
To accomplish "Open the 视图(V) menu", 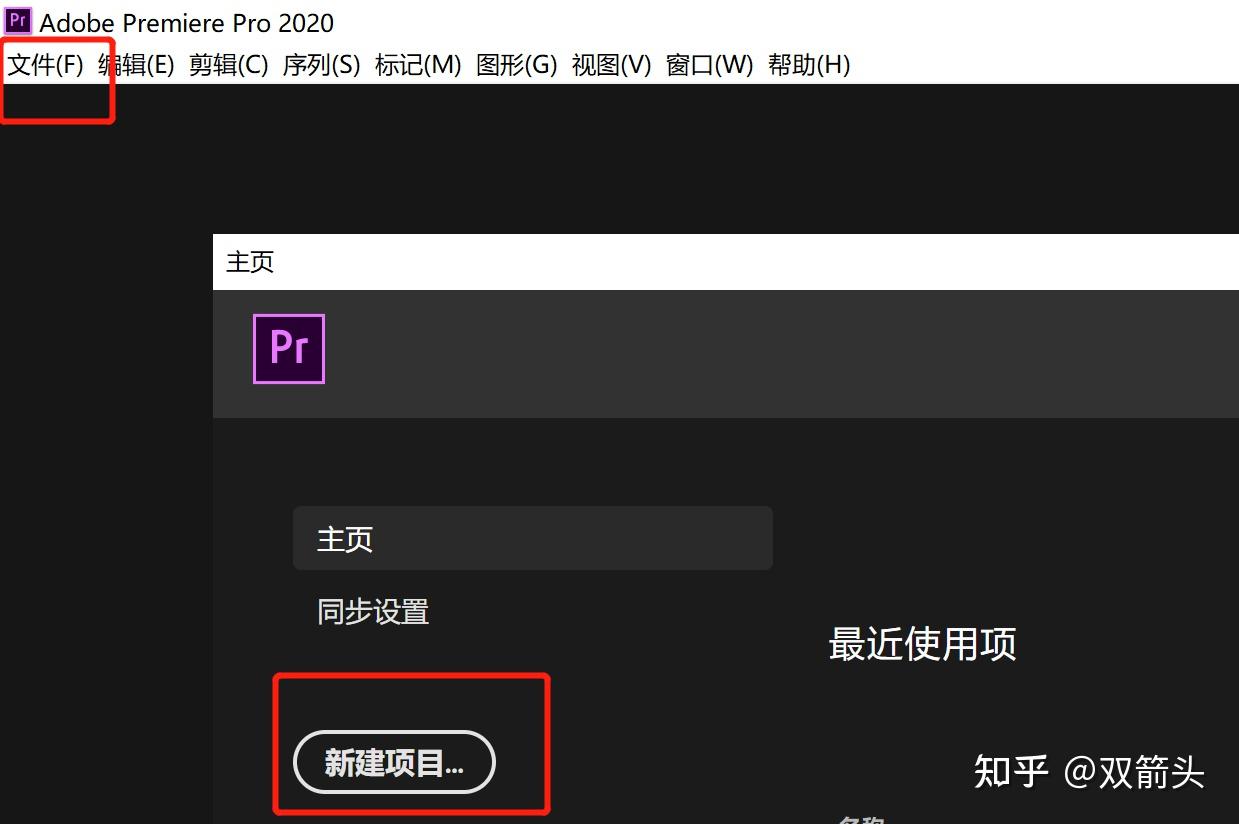I will (x=611, y=64).
